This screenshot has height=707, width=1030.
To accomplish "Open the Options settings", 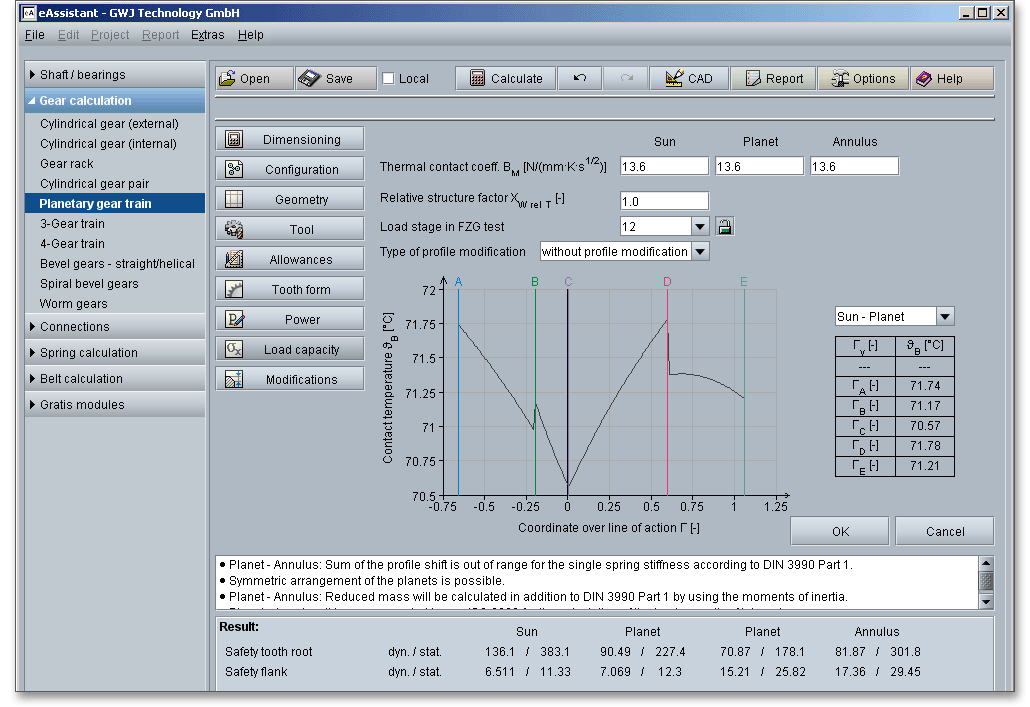I will tap(861, 79).
